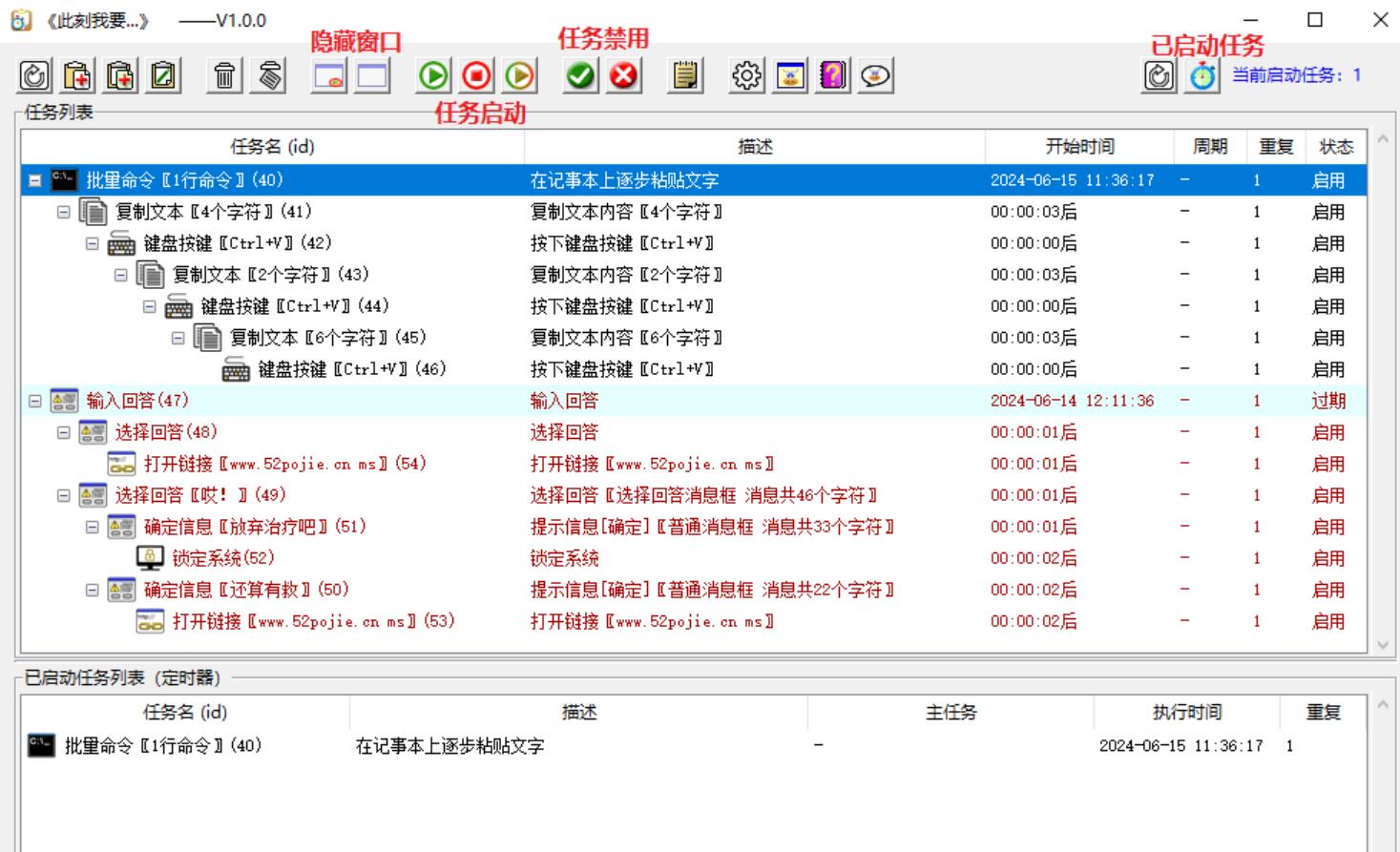Sort by the 任务名 (id) column header
This screenshot has width=1400, height=852.
coord(273,146)
